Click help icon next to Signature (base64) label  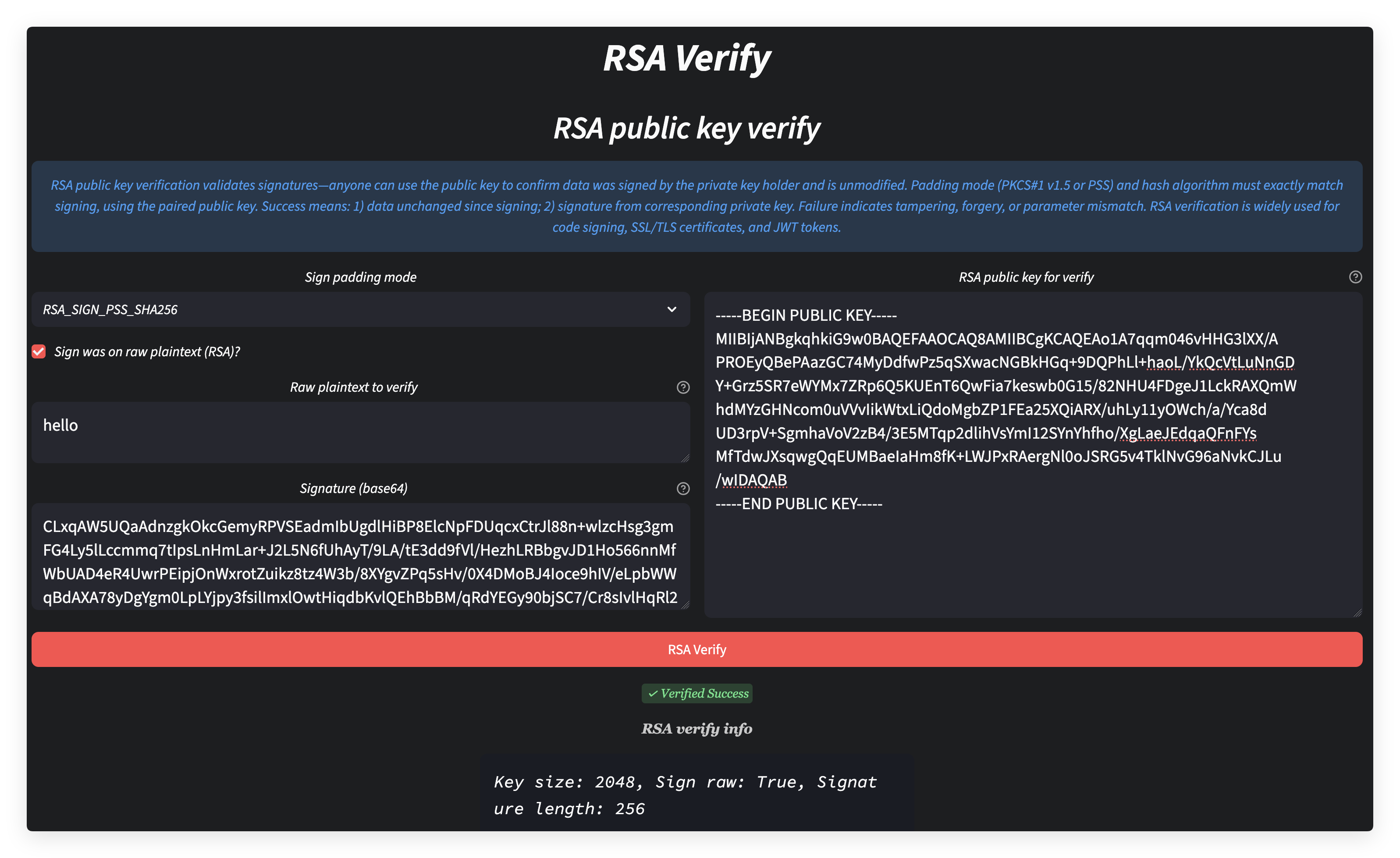pos(683,488)
